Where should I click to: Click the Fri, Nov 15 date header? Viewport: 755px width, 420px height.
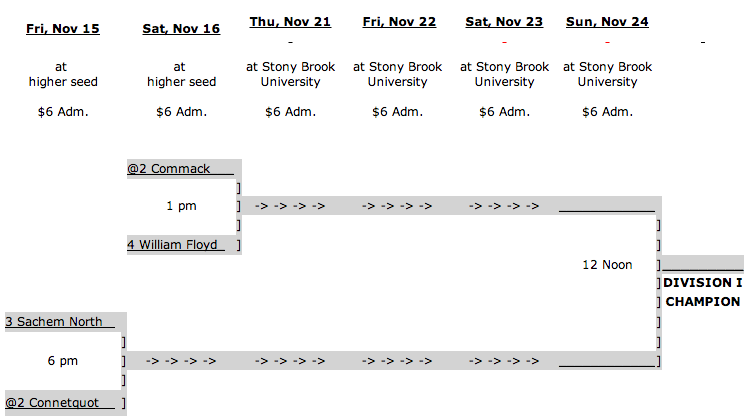click(x=63, y=29)
